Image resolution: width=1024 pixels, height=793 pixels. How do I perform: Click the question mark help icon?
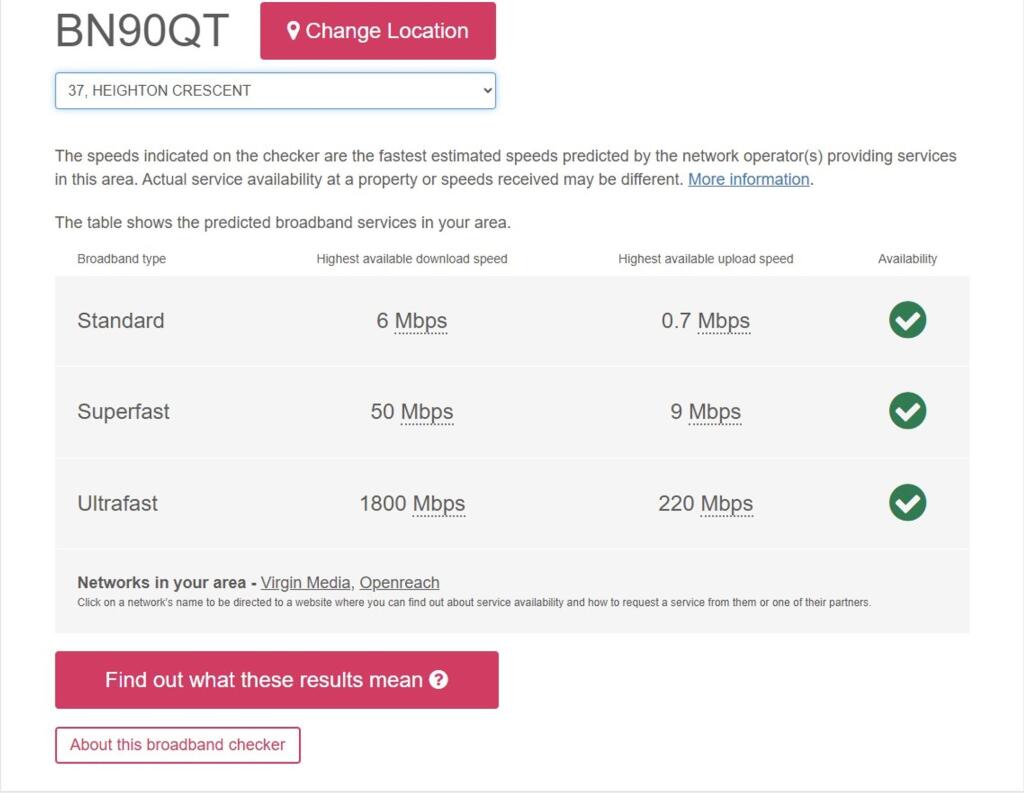(438, 680)
